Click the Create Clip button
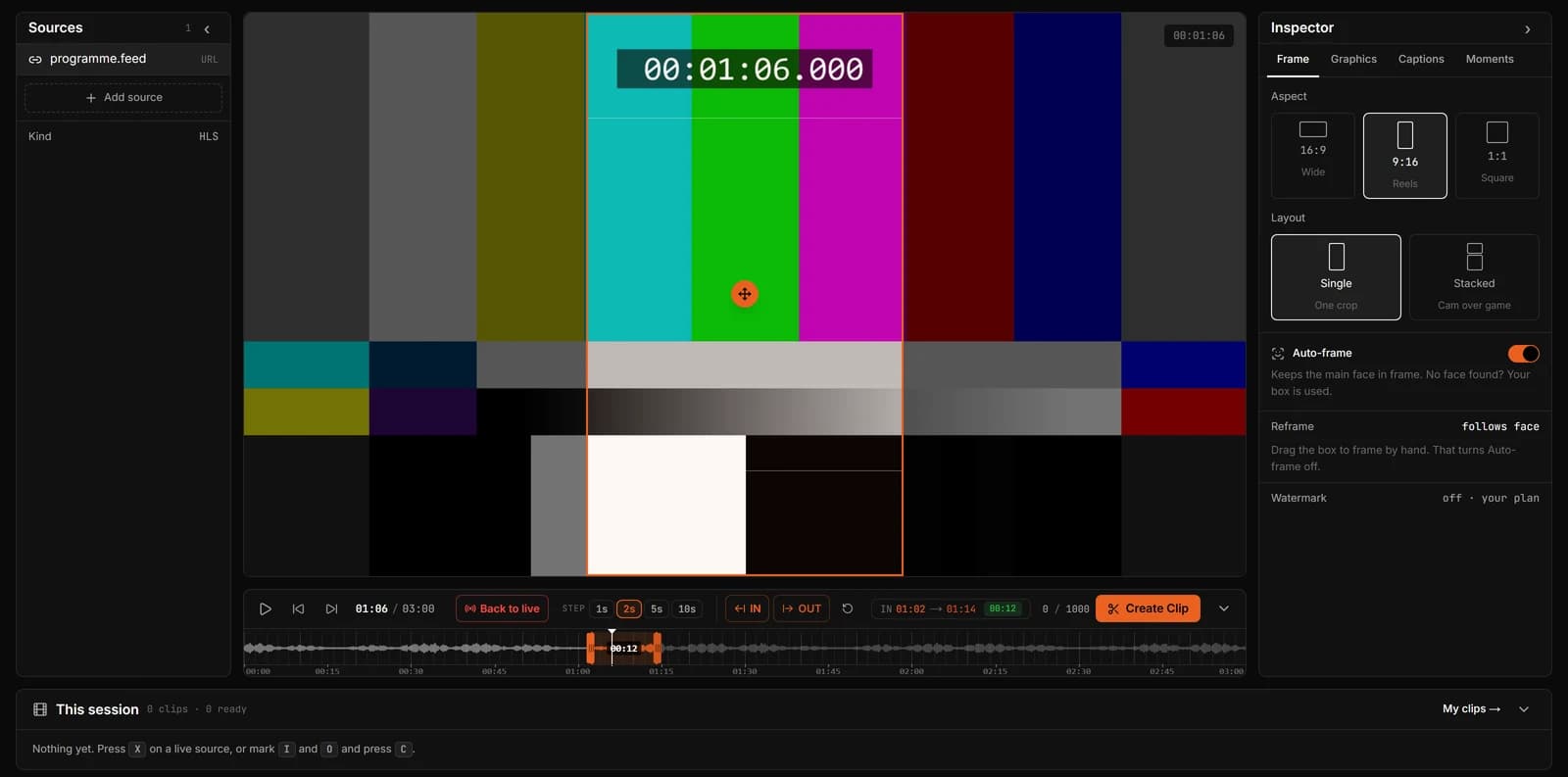The image size is (1568, 777). (x=1148, y=608)
